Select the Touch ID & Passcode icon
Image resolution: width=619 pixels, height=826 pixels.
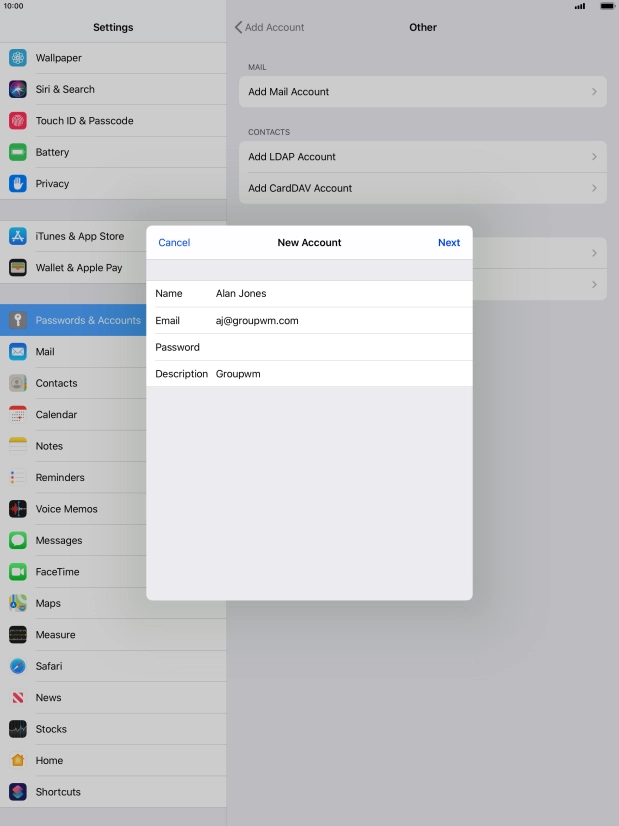[18, 121]
